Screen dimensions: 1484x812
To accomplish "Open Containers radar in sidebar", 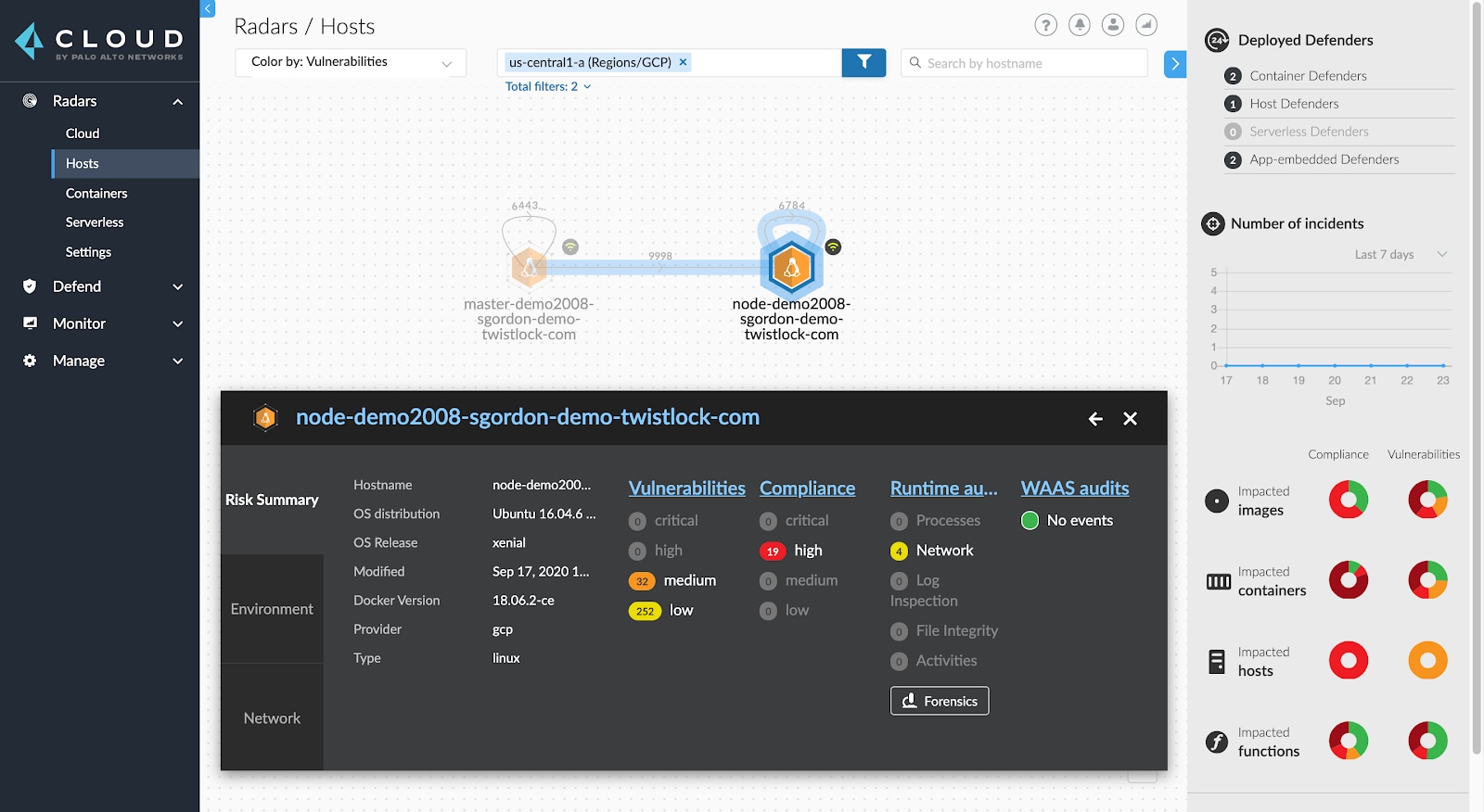I will click(x=96, y=193).
